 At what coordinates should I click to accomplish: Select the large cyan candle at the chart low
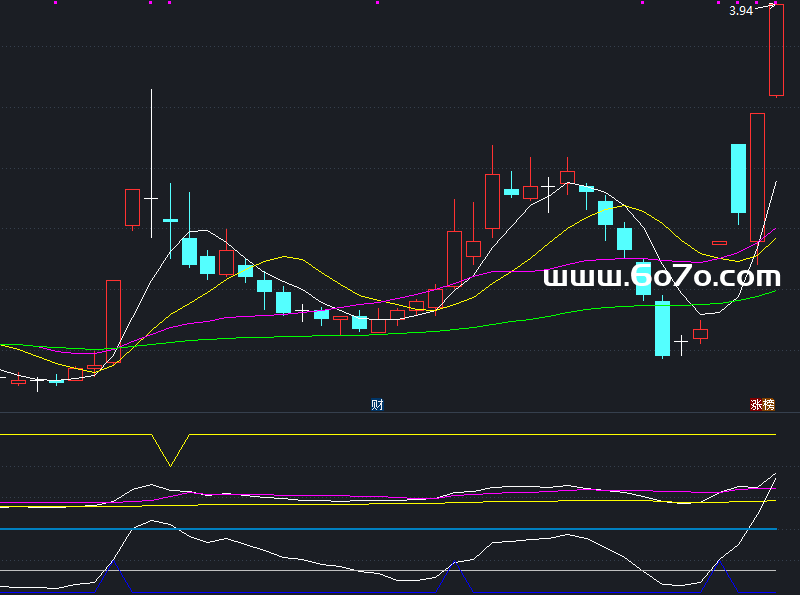click(x=662, y=328)
